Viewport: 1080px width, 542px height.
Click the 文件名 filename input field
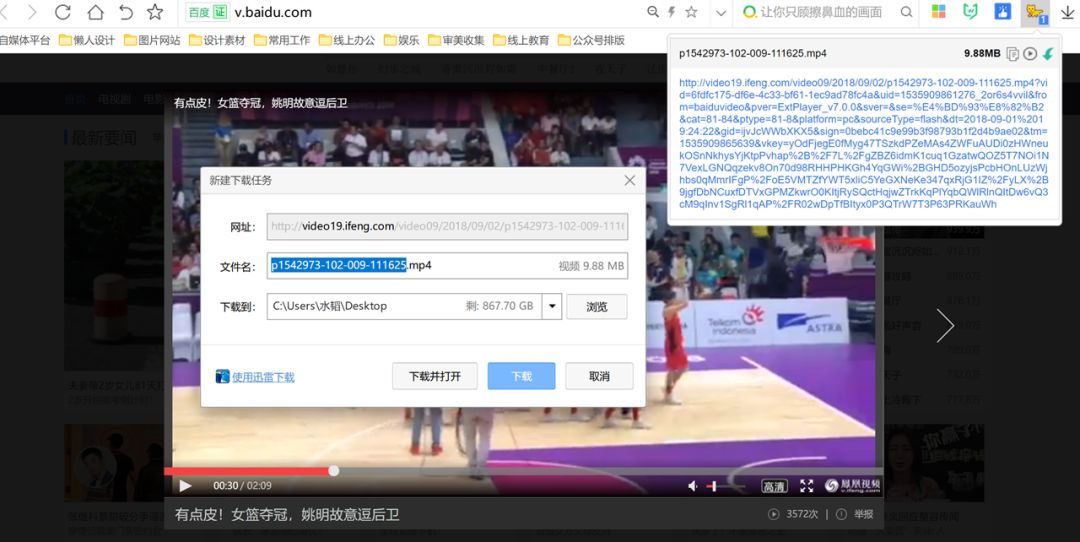[x=410, y=265]
